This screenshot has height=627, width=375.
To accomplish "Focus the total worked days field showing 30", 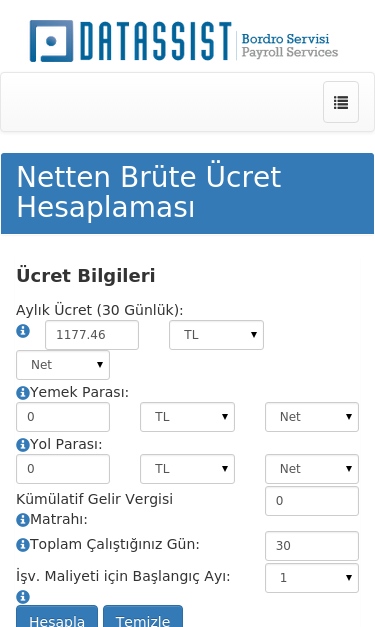I will pos(312,546).
